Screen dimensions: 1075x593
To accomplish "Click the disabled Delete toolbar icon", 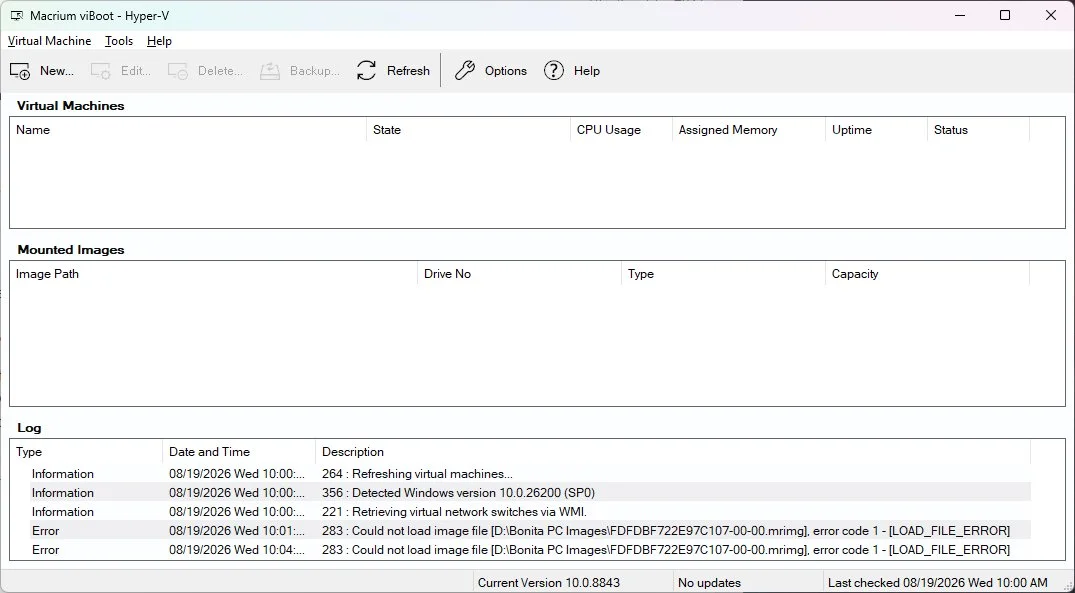I will tap(178, 71).
